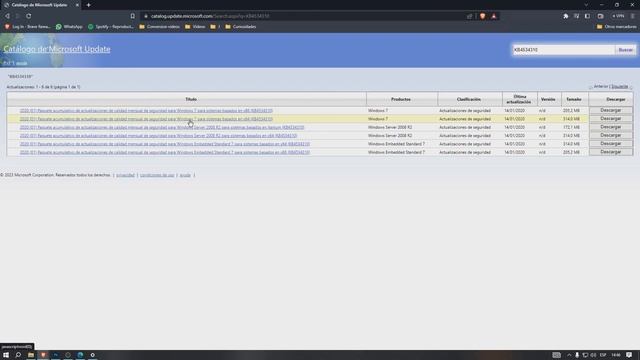Open the WhatsApp bookmark
Viewport: 640px width, 360px height.
point(69,27)
